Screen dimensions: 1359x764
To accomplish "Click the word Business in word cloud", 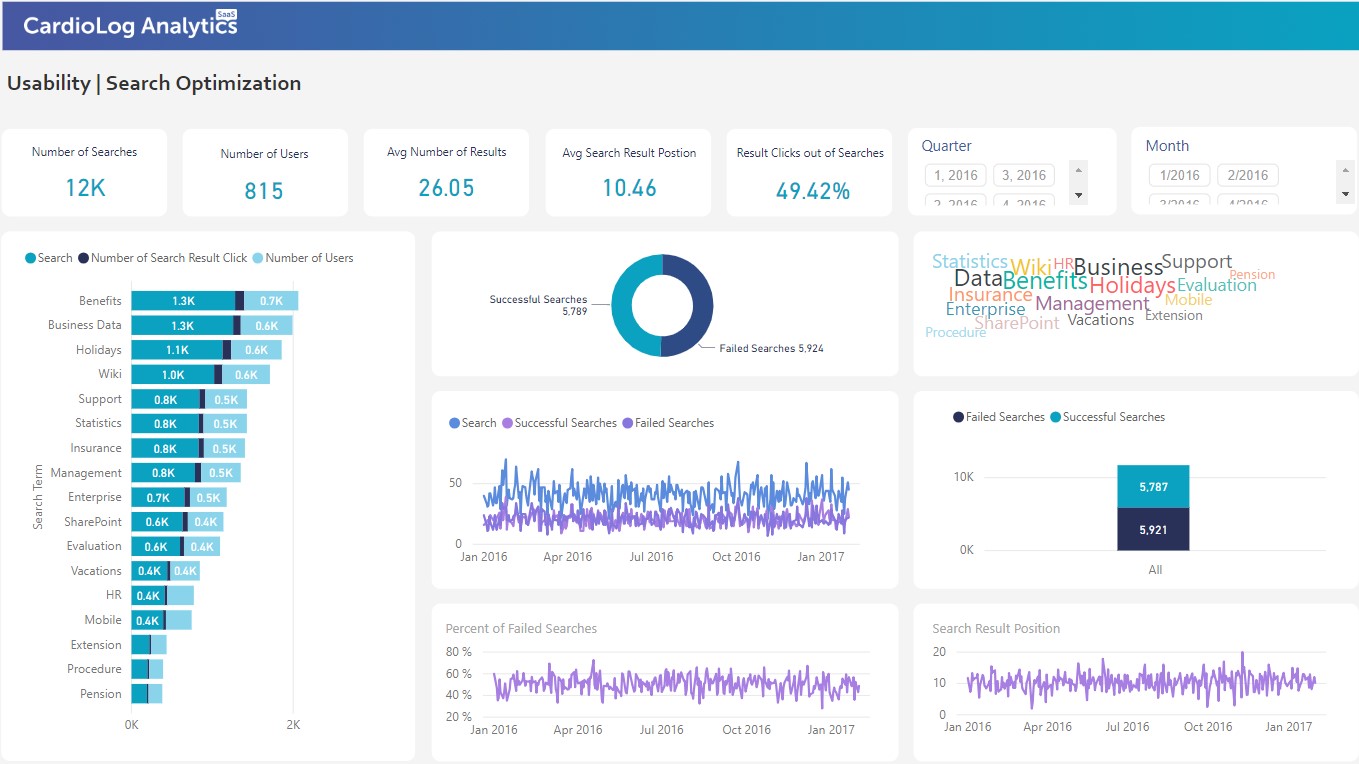I will point(1118,267).
